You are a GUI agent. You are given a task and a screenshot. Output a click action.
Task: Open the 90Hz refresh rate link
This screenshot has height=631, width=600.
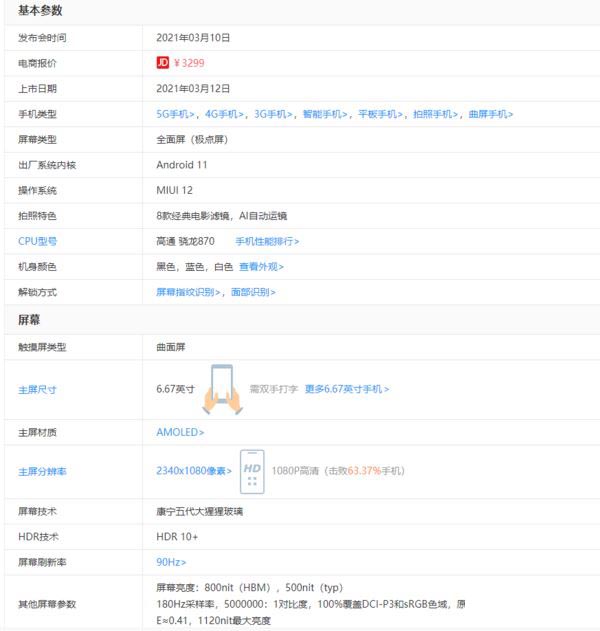(171, 562)
